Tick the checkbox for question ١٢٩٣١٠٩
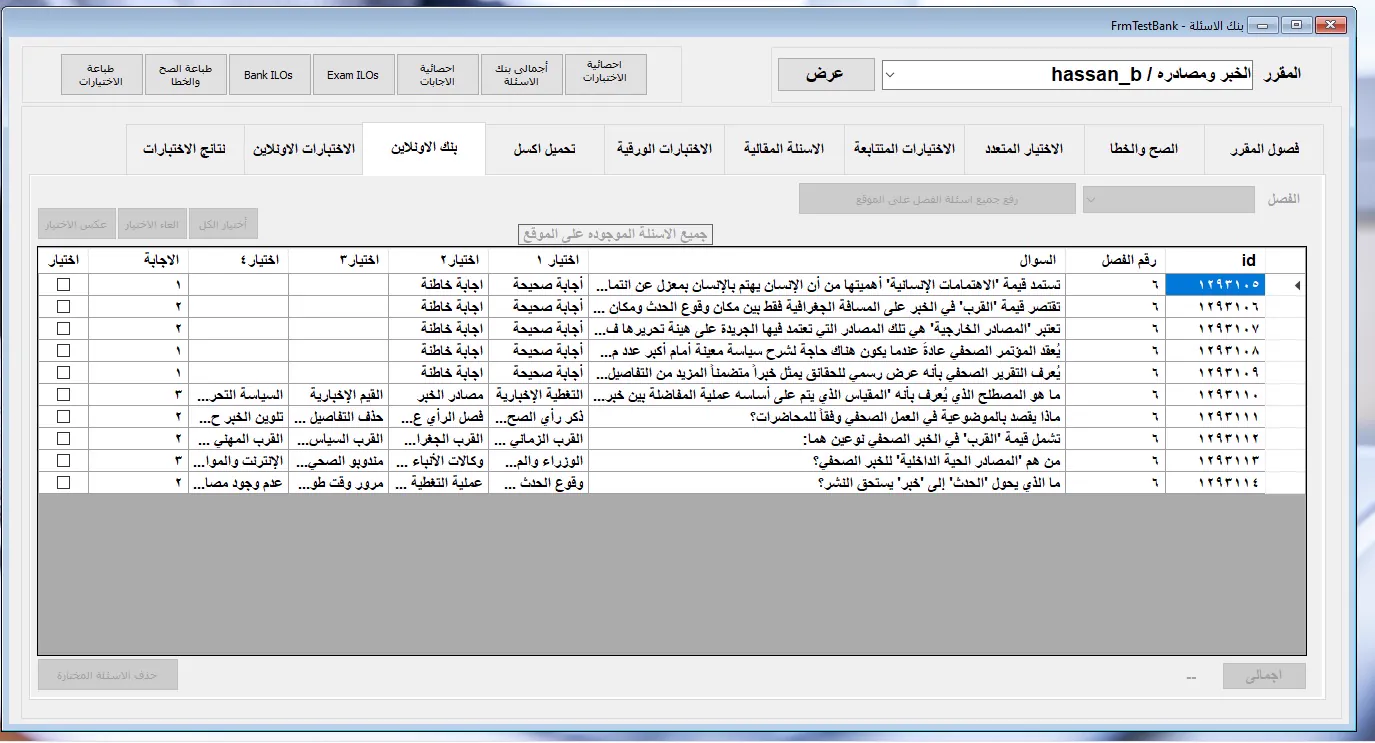Image resolution: width=1375 pixels, height=743 pixels. pos(64,372)
